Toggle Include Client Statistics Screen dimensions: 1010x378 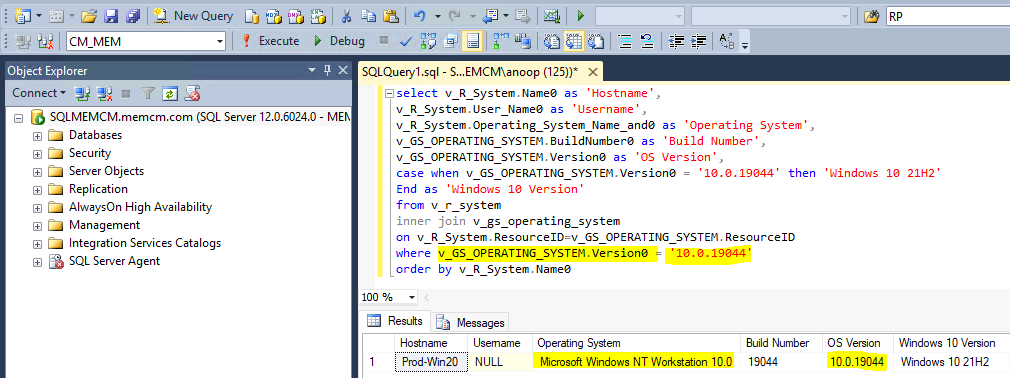coord(522,41)
